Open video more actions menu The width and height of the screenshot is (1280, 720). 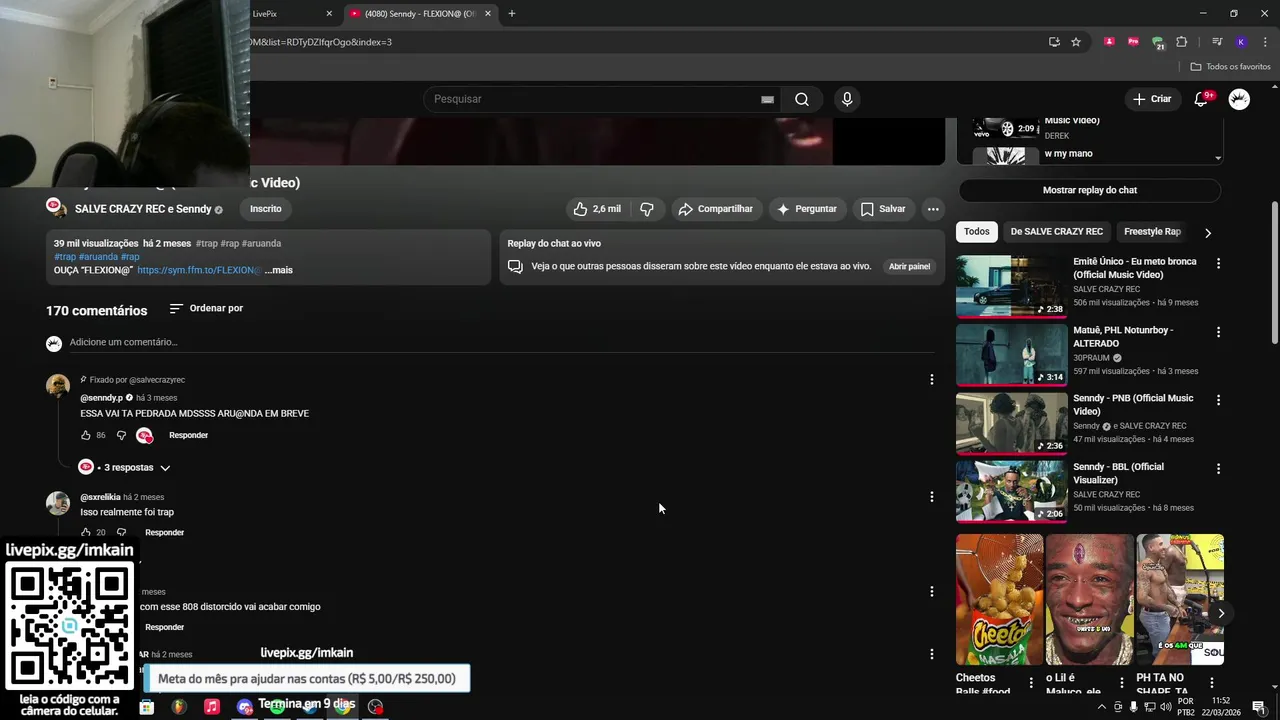pos(933,209)
